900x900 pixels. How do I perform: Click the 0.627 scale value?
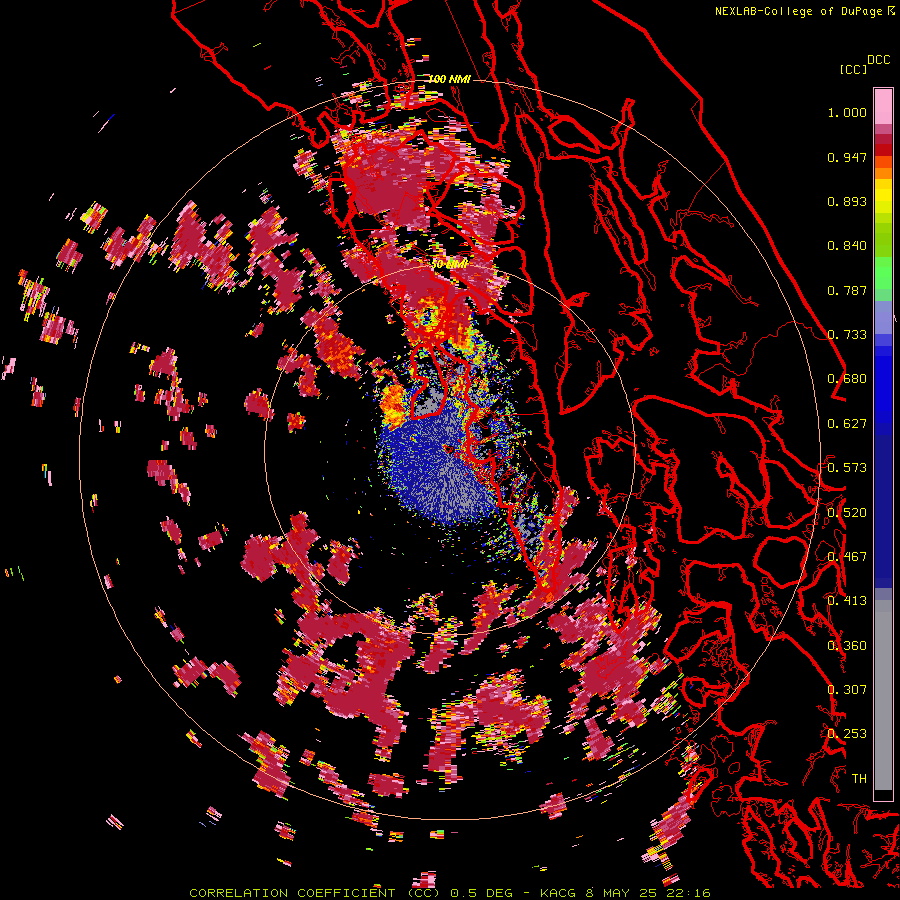847,424
